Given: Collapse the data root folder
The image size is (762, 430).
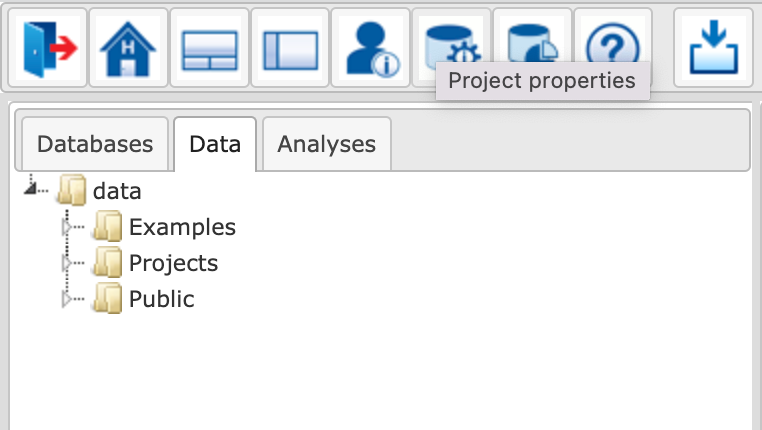Looking at the screenshot, I should (30, 189).
